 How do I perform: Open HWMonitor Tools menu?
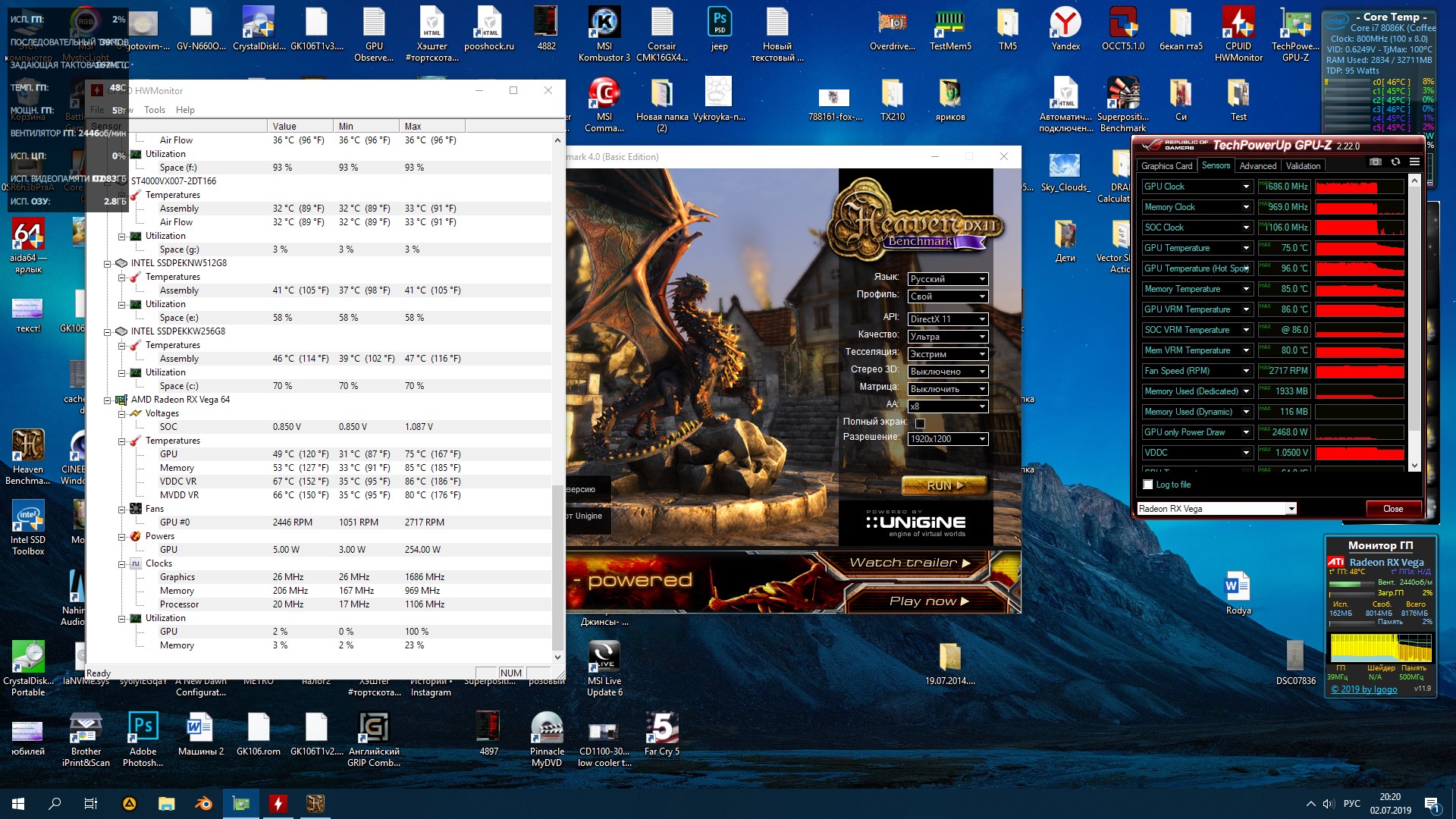[x=154, y=110]
